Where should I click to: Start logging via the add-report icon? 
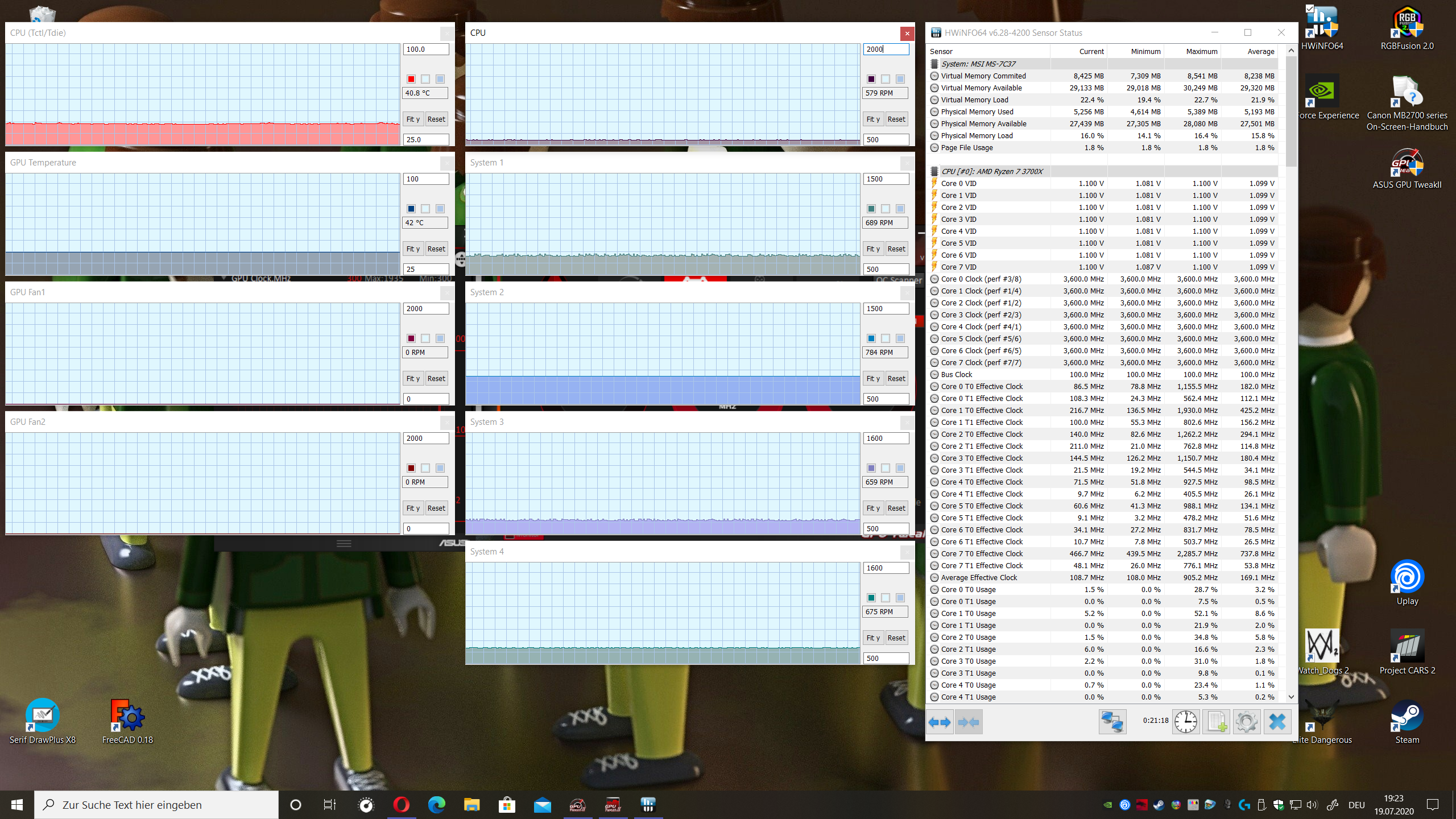[1216, 721]
